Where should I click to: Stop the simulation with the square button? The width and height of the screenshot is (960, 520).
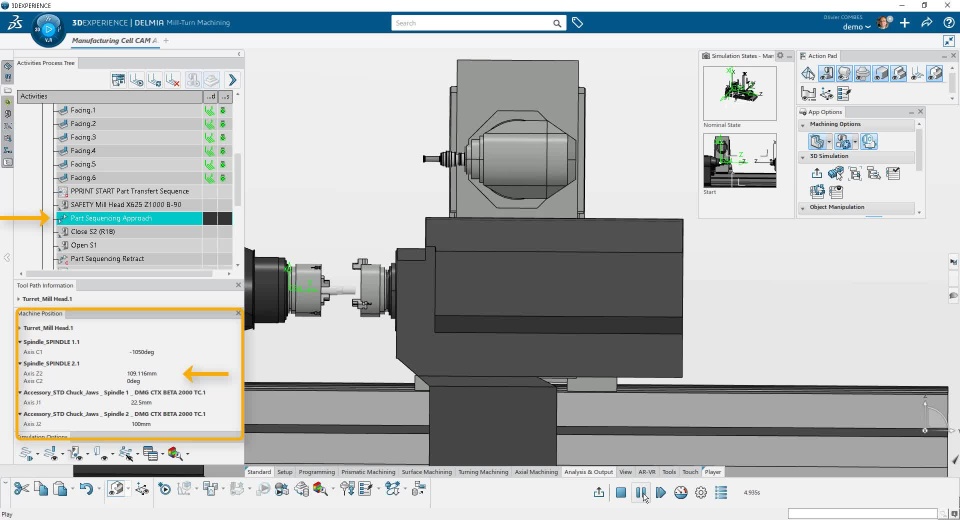(x=621, y=492)
